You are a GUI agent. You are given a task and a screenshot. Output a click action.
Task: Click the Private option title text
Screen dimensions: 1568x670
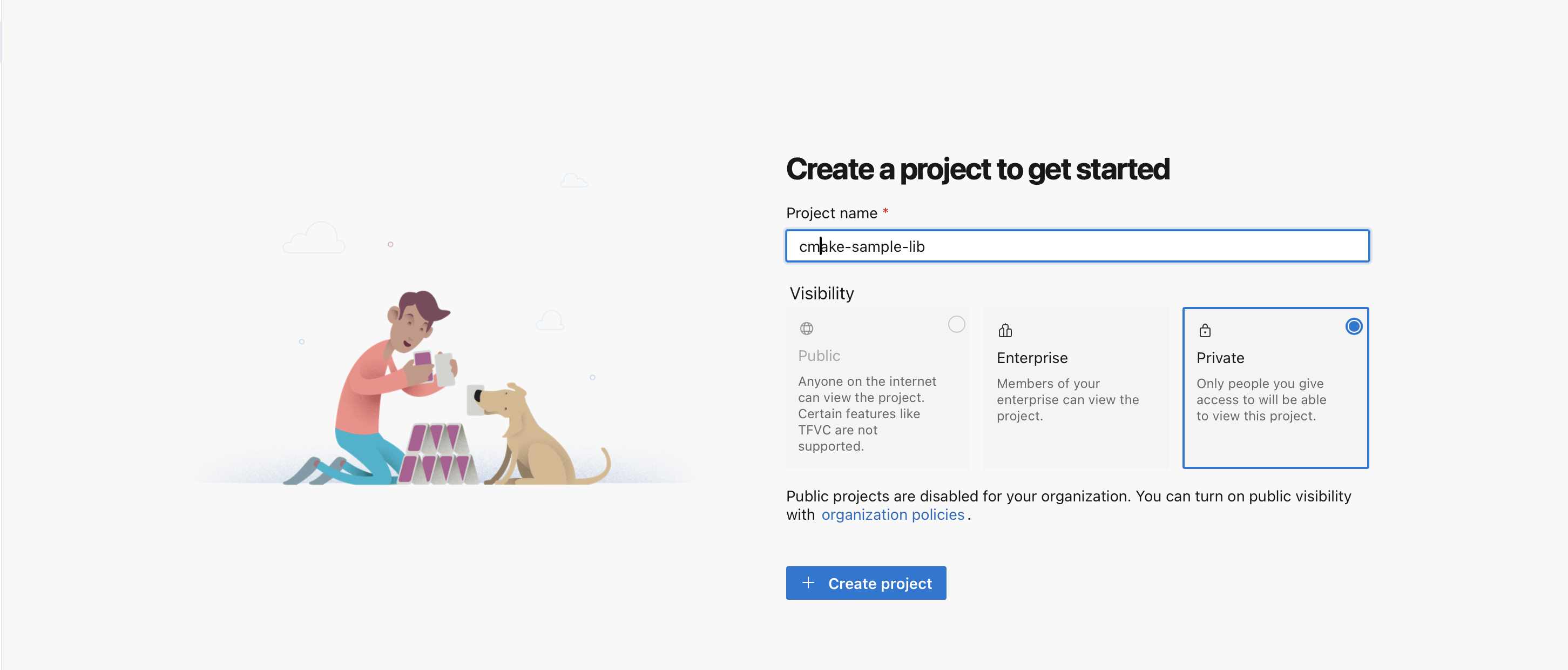pyautogui.click(x=1220, y=358)
